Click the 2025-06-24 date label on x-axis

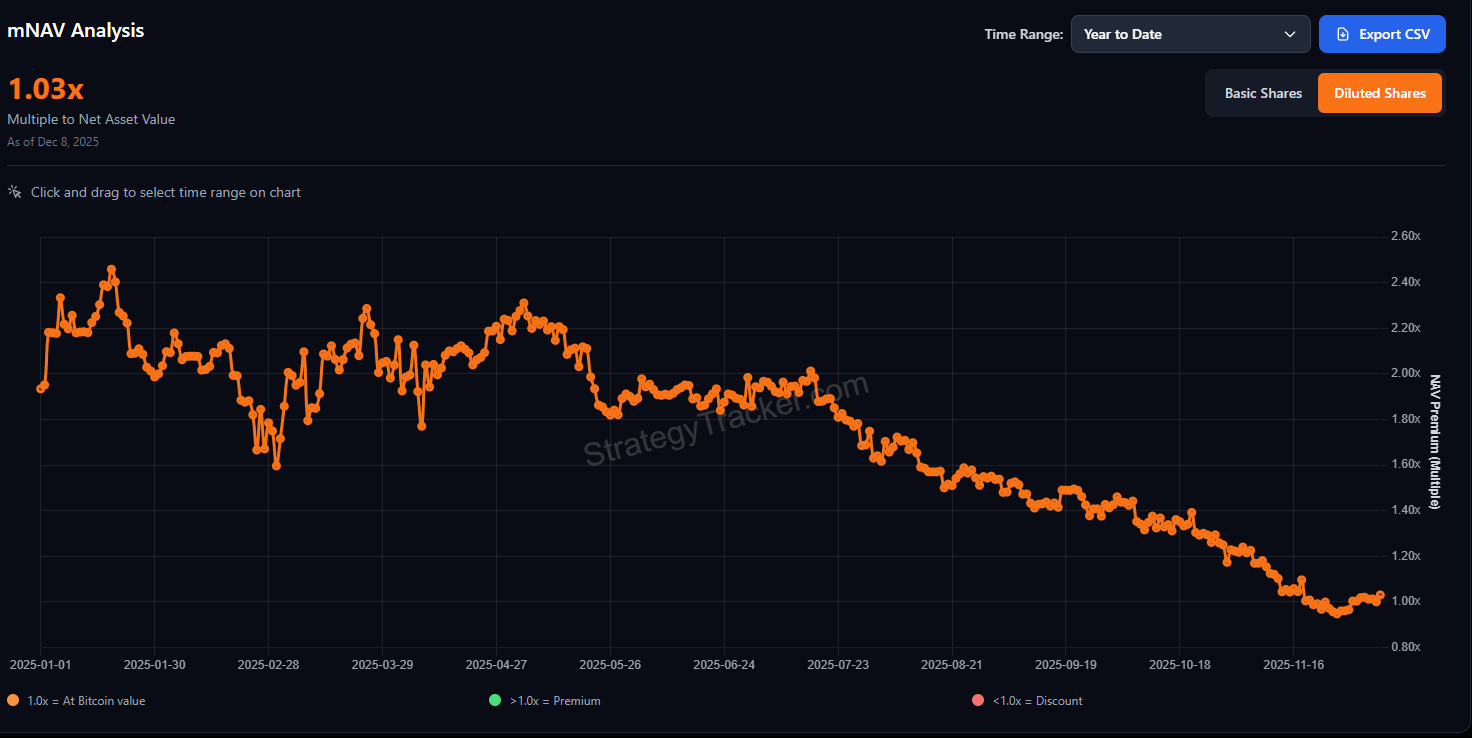(724, 664)
